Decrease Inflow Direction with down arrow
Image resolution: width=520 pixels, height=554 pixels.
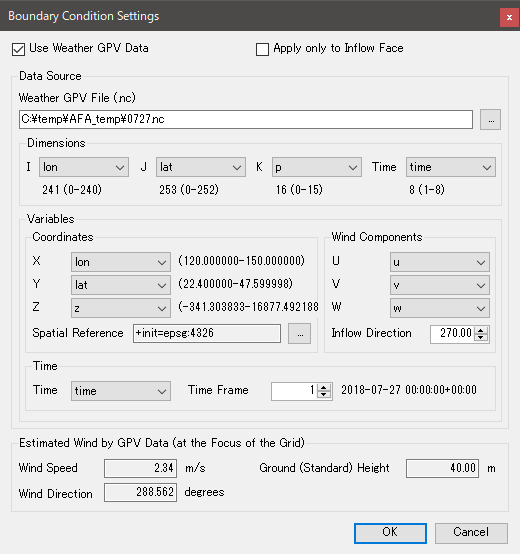(x=481, y=337)
